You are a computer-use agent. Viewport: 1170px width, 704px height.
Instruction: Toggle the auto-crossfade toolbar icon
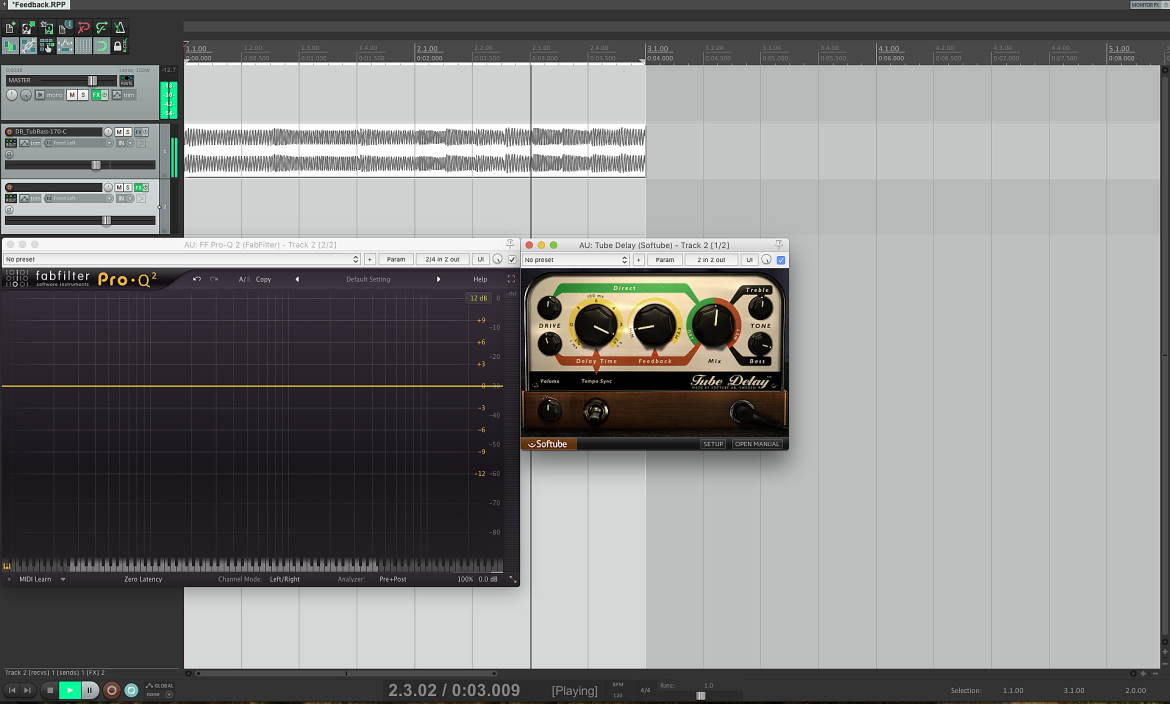(10, 46)
